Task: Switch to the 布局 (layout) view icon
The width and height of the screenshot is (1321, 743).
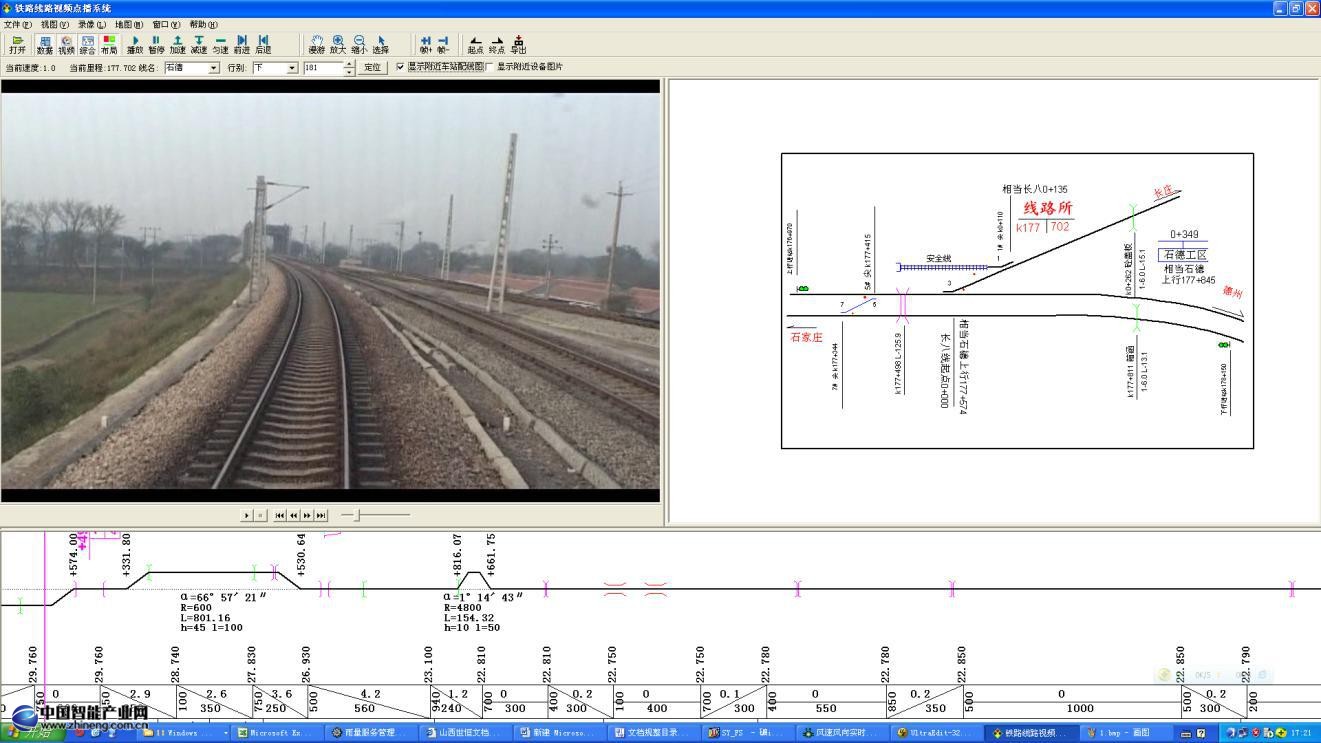Action: [108, 44]
